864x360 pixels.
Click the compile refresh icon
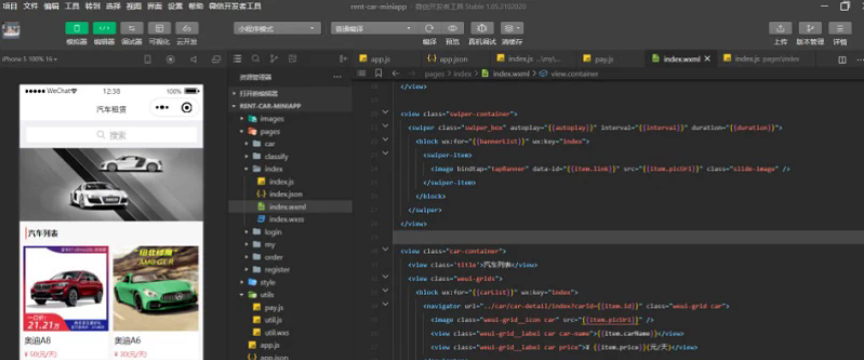point(429,28)
